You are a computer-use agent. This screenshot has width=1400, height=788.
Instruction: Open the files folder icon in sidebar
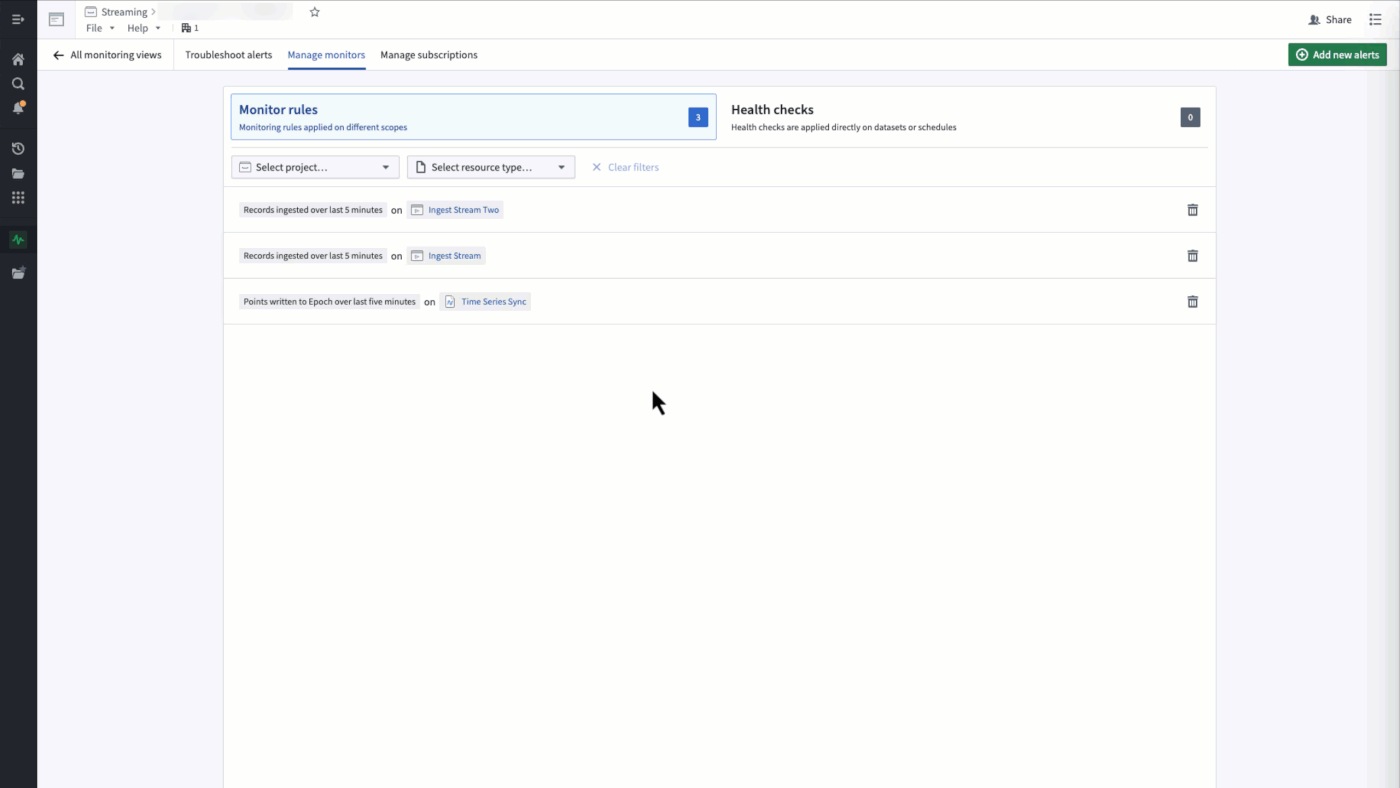pyautogui.click(x=18, y=173)
